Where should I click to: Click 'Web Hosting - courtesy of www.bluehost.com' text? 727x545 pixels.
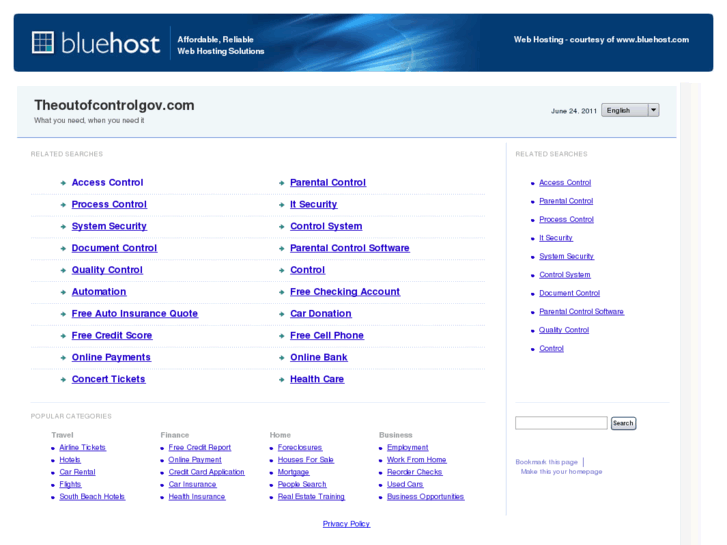click(601, 40)
